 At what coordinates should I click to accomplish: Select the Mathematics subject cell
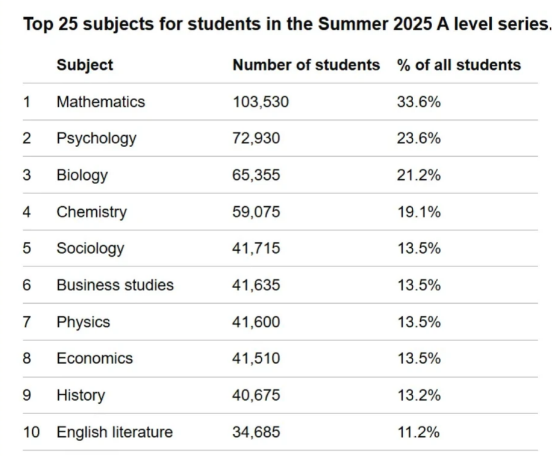(101, 102)
